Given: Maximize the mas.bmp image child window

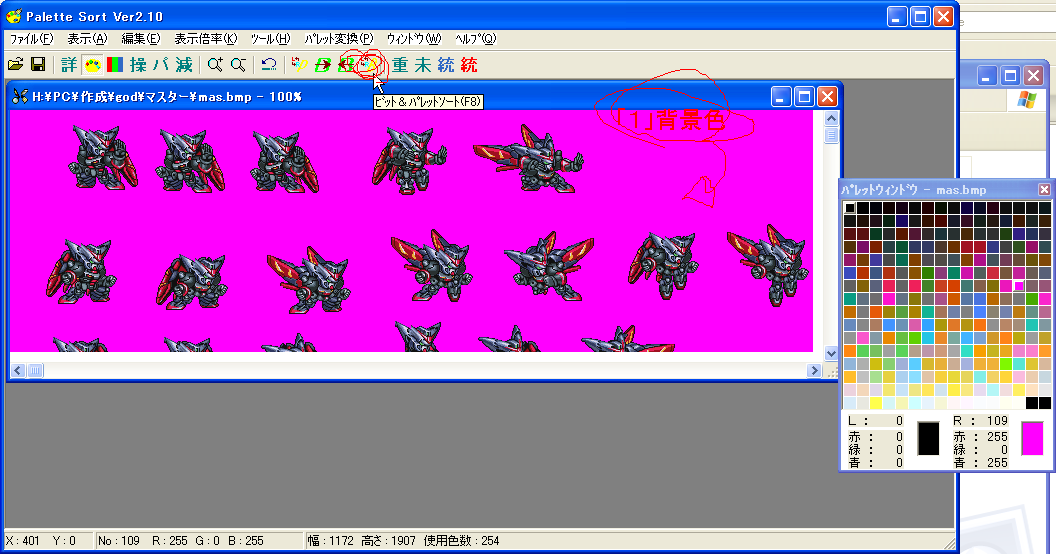Looking at the screenshot, I should pos(804,97).
